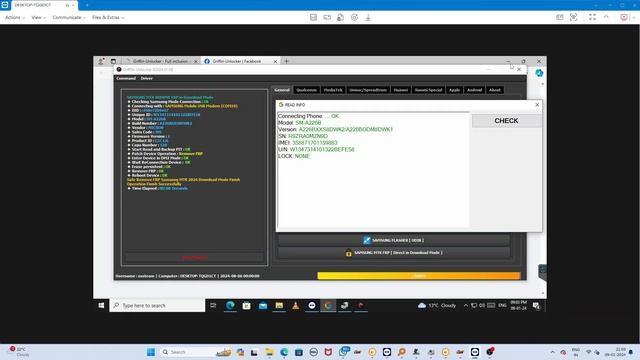The image size is (640, 360).
Task: Click the yellow-orange progress bar
Action: pyautogui.click(x=419, y=276)
